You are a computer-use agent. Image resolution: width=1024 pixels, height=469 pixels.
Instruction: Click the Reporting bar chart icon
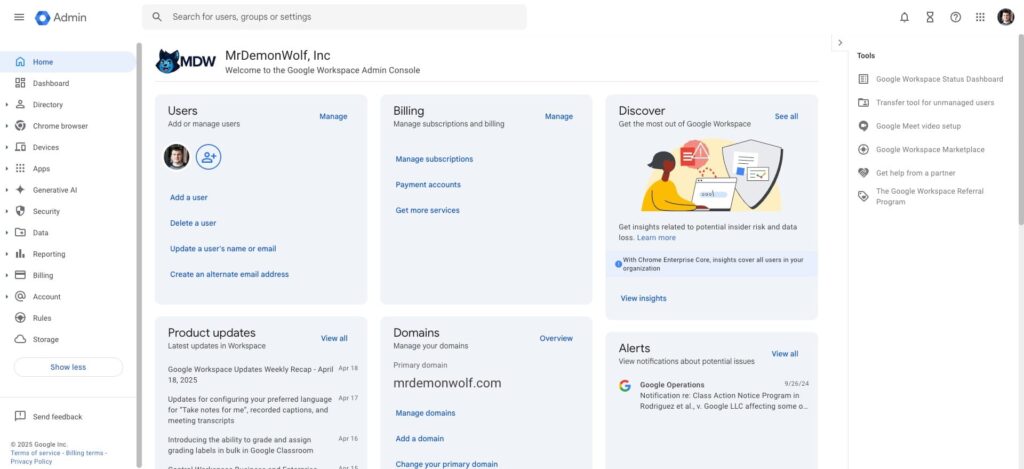[x=20, y=254]
